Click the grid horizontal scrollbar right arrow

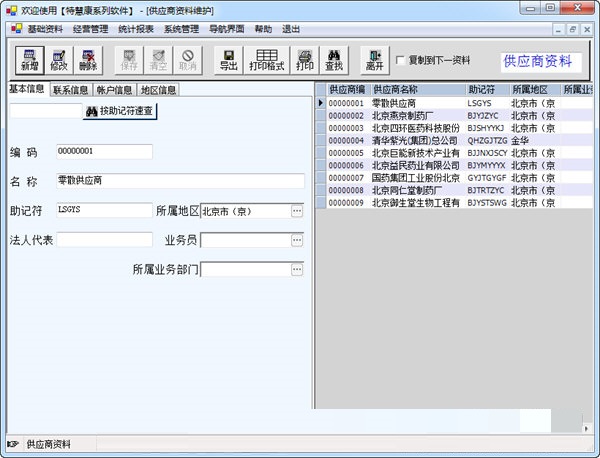[586, 429]
